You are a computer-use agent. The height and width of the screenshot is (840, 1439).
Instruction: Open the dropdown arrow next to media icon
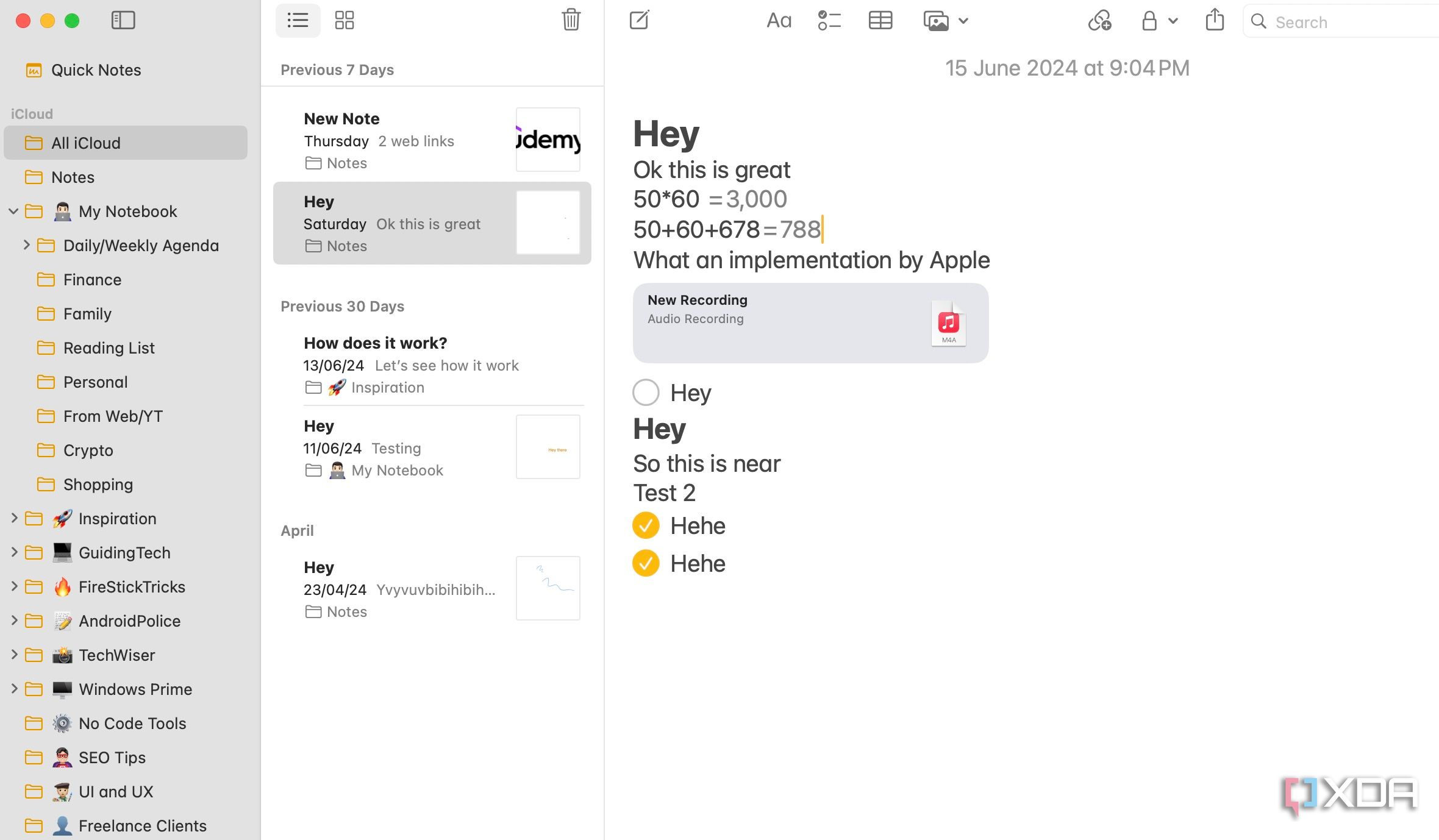click(x=963, y=21)
